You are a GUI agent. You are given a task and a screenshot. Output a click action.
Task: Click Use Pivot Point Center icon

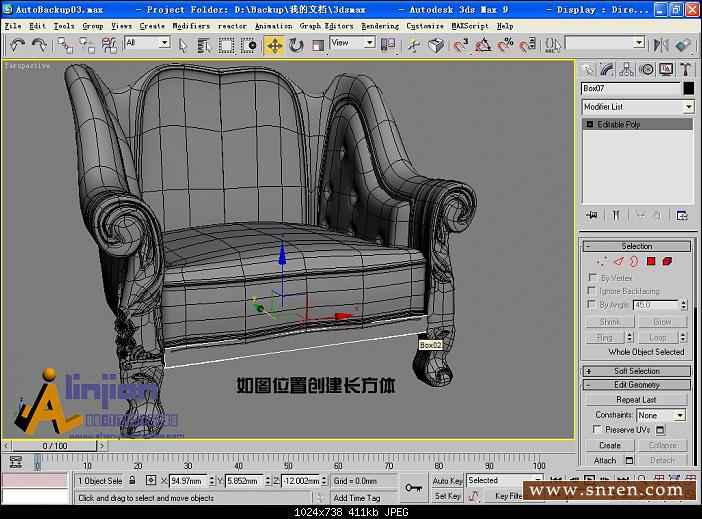(x=388, y=44)
